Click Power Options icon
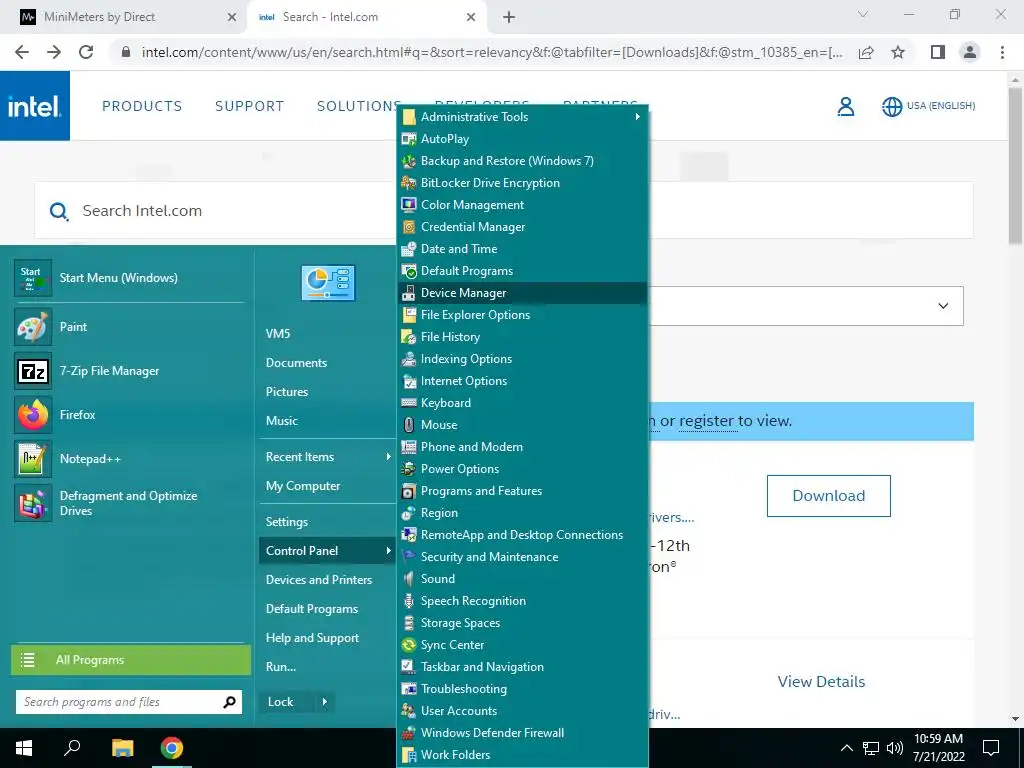Viewport: 1024px width, 768px height. (x=409, y=469)
